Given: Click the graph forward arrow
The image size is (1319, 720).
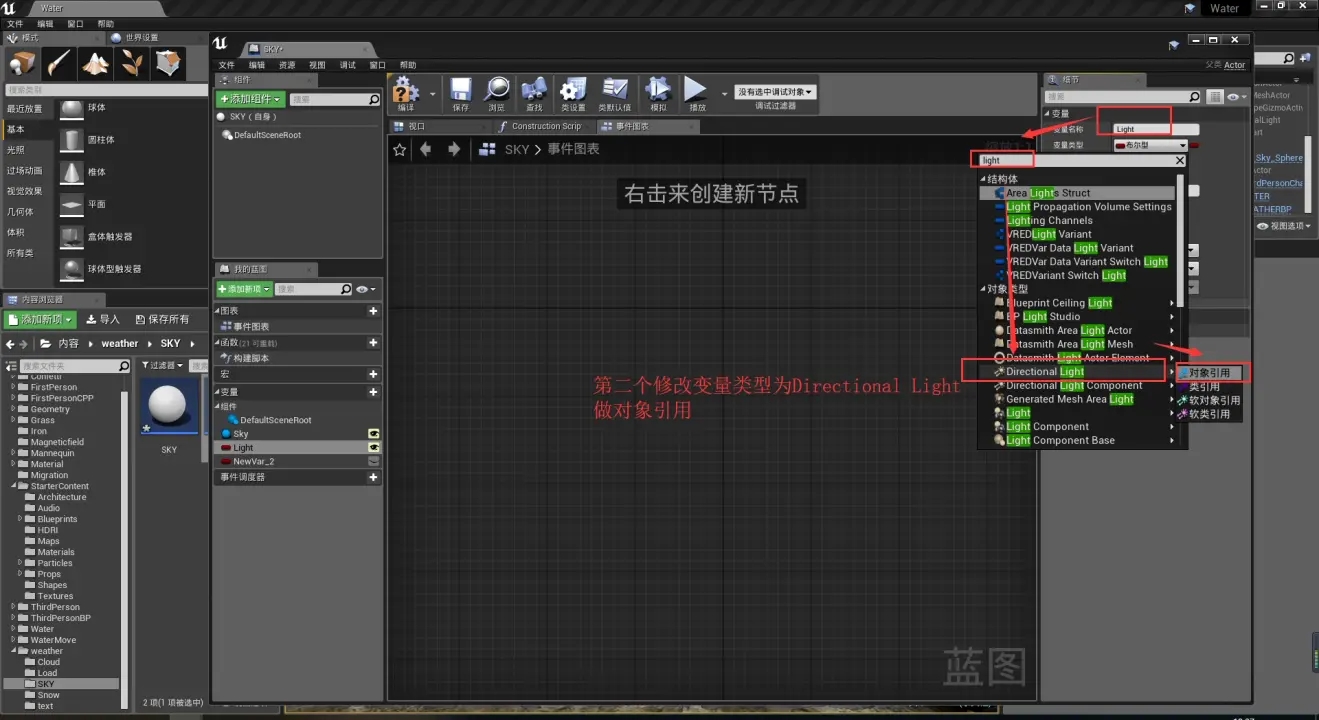Looking at the screenshot, I should [x=454, y=149].
